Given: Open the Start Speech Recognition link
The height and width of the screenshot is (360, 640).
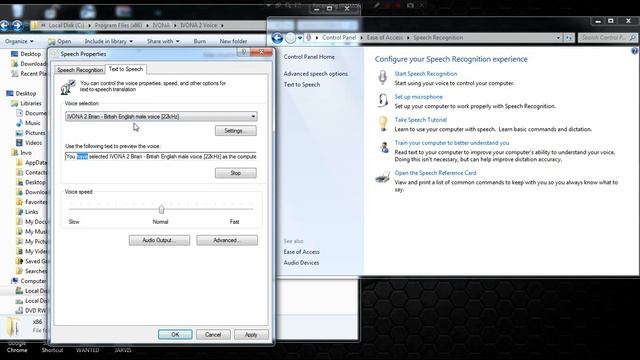Looking at the screenshot, I should (x=426, y=74).
